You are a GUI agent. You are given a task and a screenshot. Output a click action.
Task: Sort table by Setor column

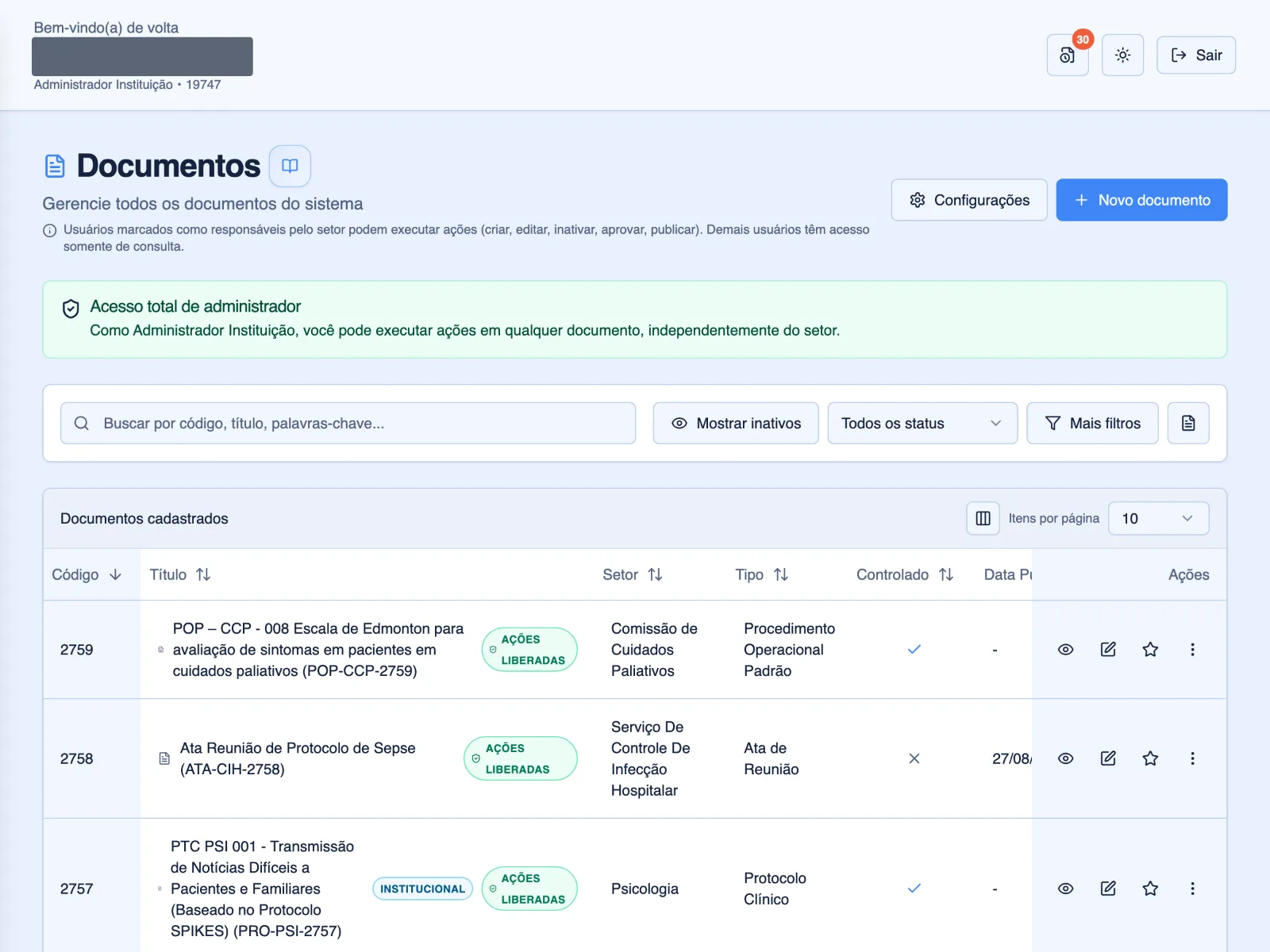click(633, 574)
